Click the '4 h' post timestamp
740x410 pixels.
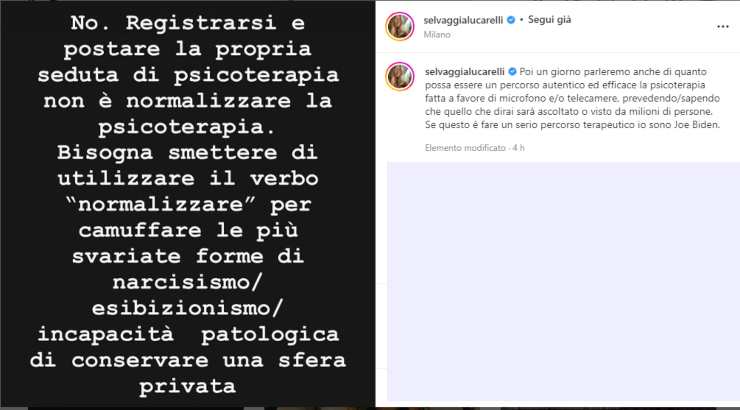click(519, 148)
